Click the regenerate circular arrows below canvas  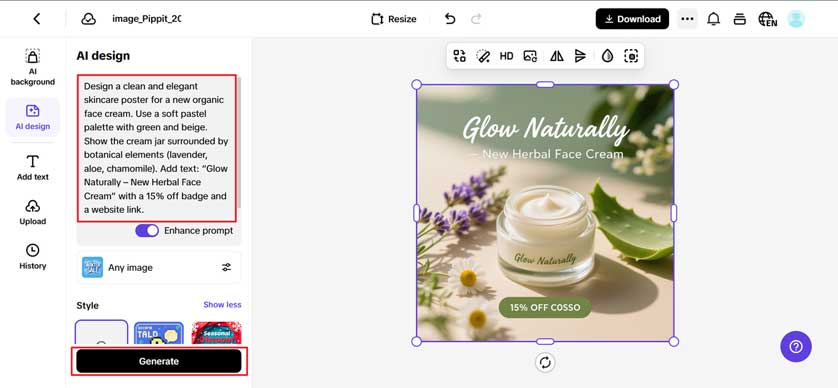coord(545,363)
